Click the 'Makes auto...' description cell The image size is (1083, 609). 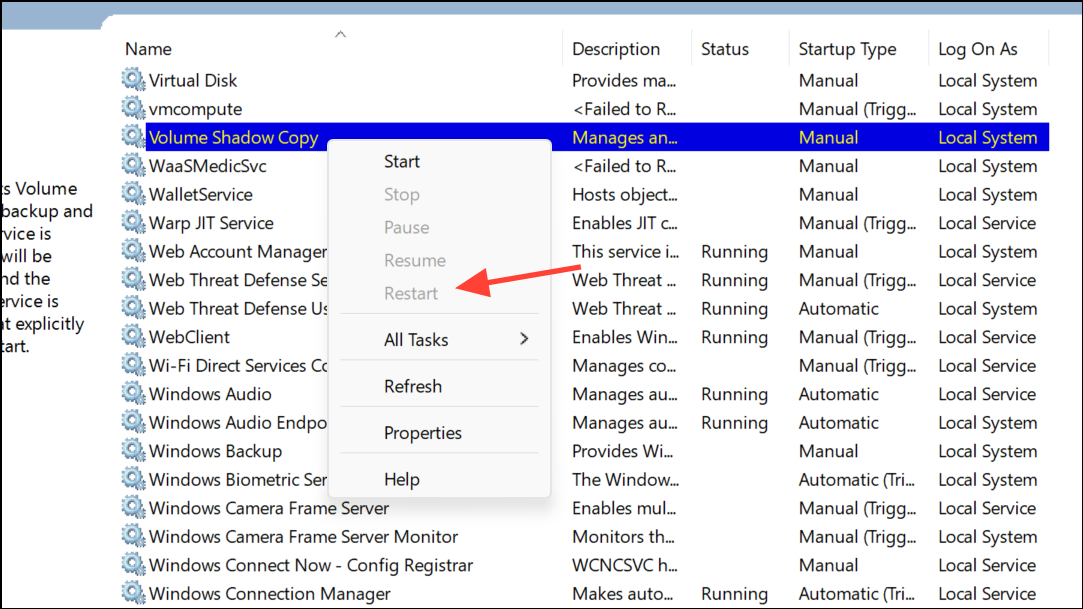pyautogui.click(x=622, y=594)
